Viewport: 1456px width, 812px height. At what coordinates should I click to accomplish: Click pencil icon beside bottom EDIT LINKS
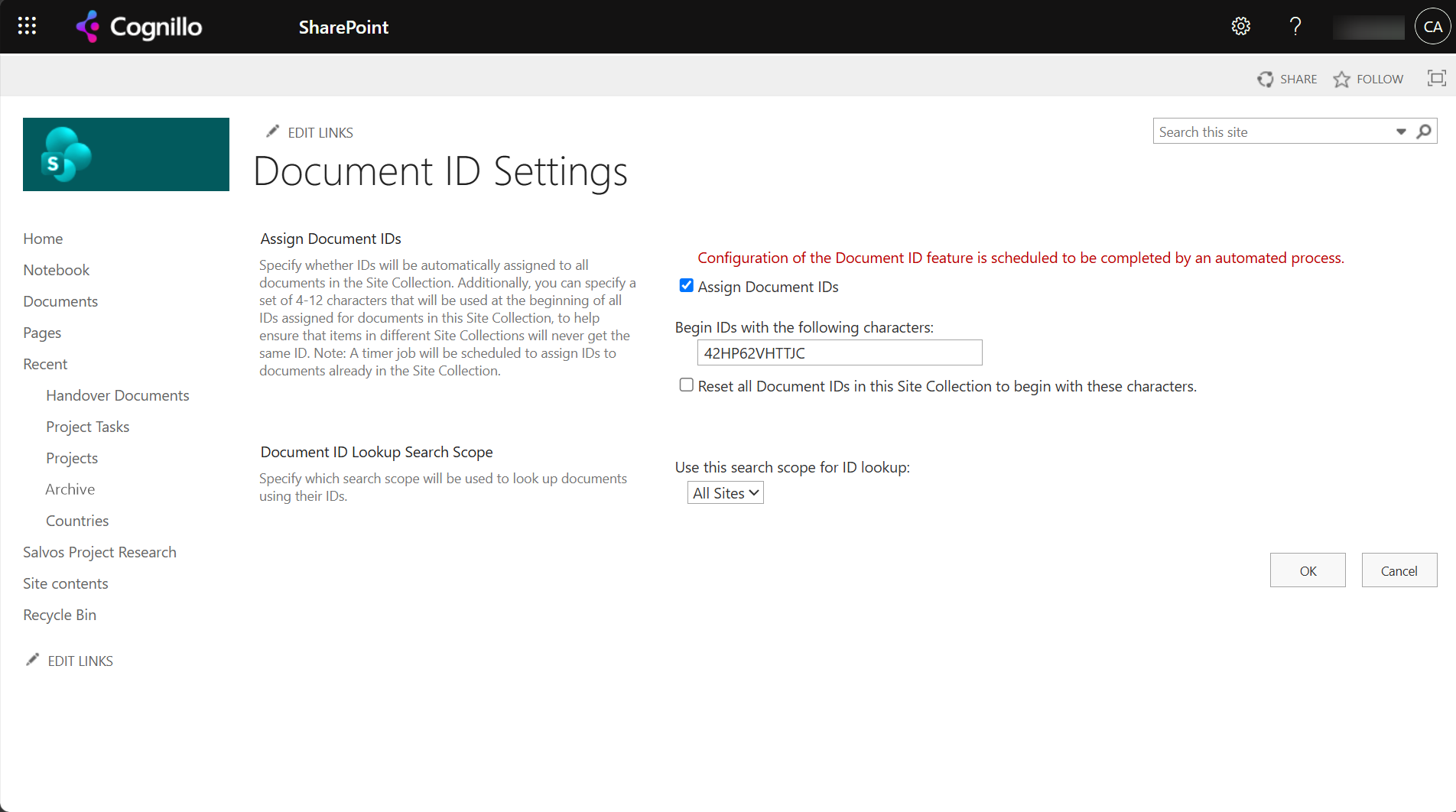tap(32, 659)
